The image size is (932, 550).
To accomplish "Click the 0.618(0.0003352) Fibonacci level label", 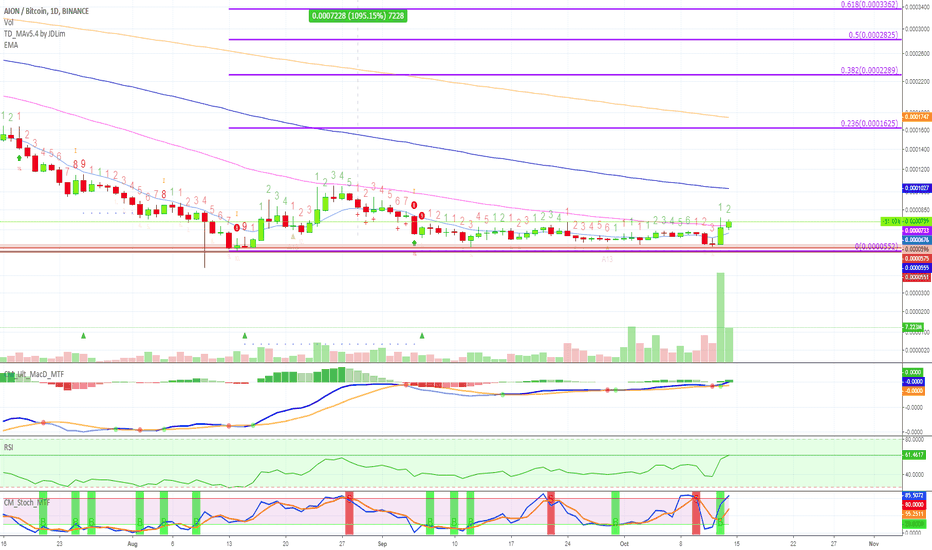I will coord(869,5).
